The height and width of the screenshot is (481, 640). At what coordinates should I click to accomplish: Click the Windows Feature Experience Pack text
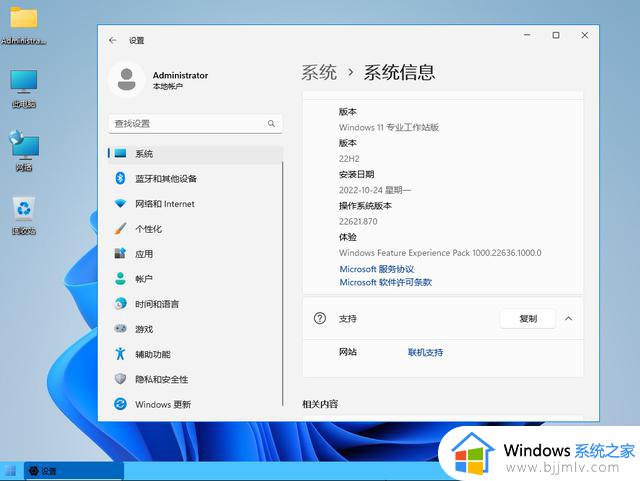pos(440,253)
